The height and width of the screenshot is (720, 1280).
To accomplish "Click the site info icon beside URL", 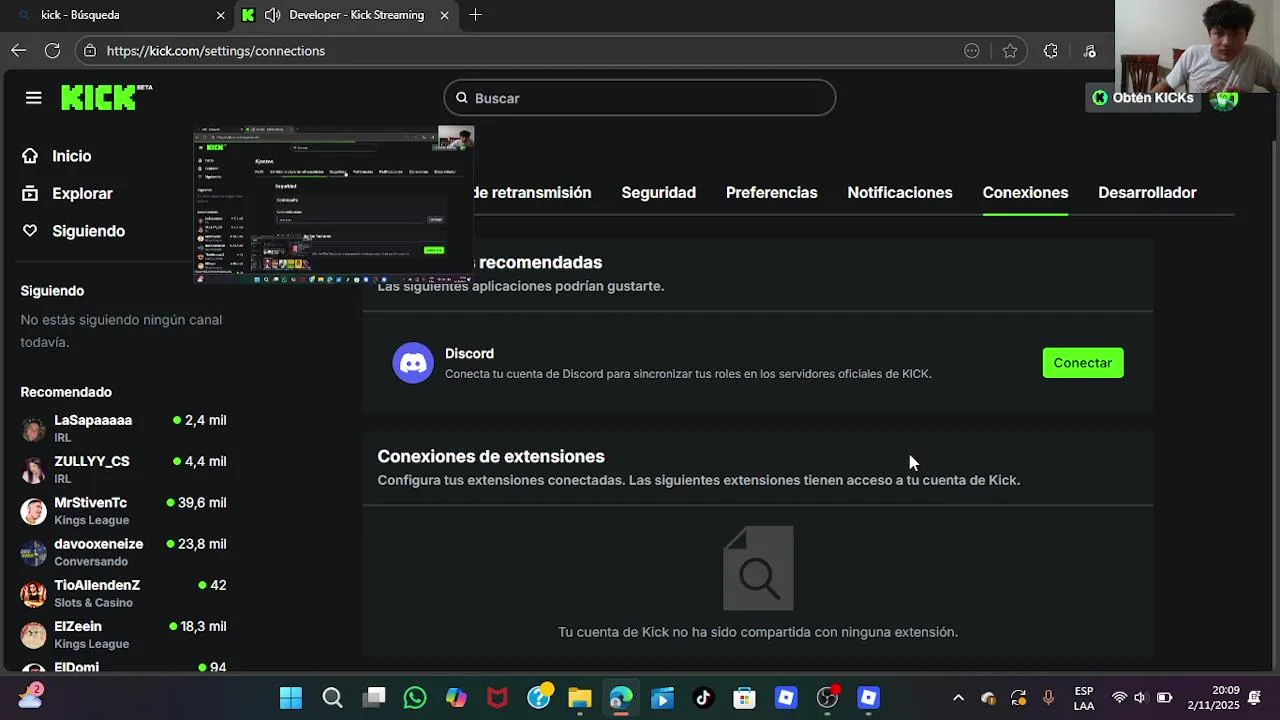I will [90, 50].
